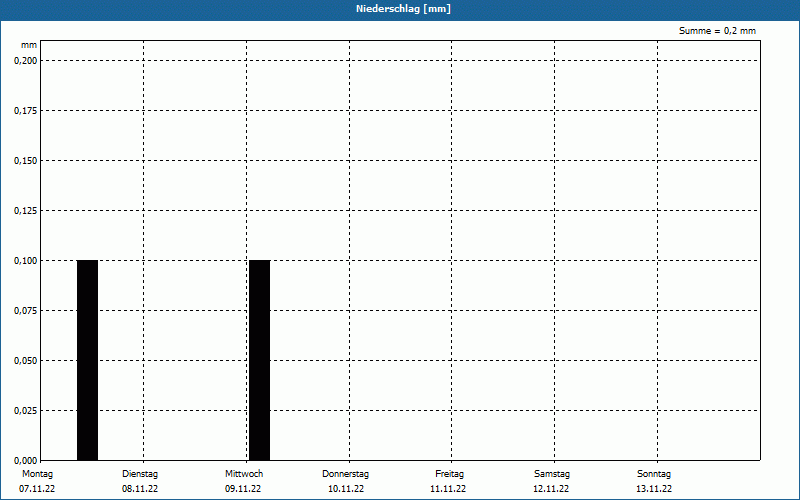Viewport: 800px width, 500px height.
Task: Click the Mittwoch day label
Action: pos(244,474)
